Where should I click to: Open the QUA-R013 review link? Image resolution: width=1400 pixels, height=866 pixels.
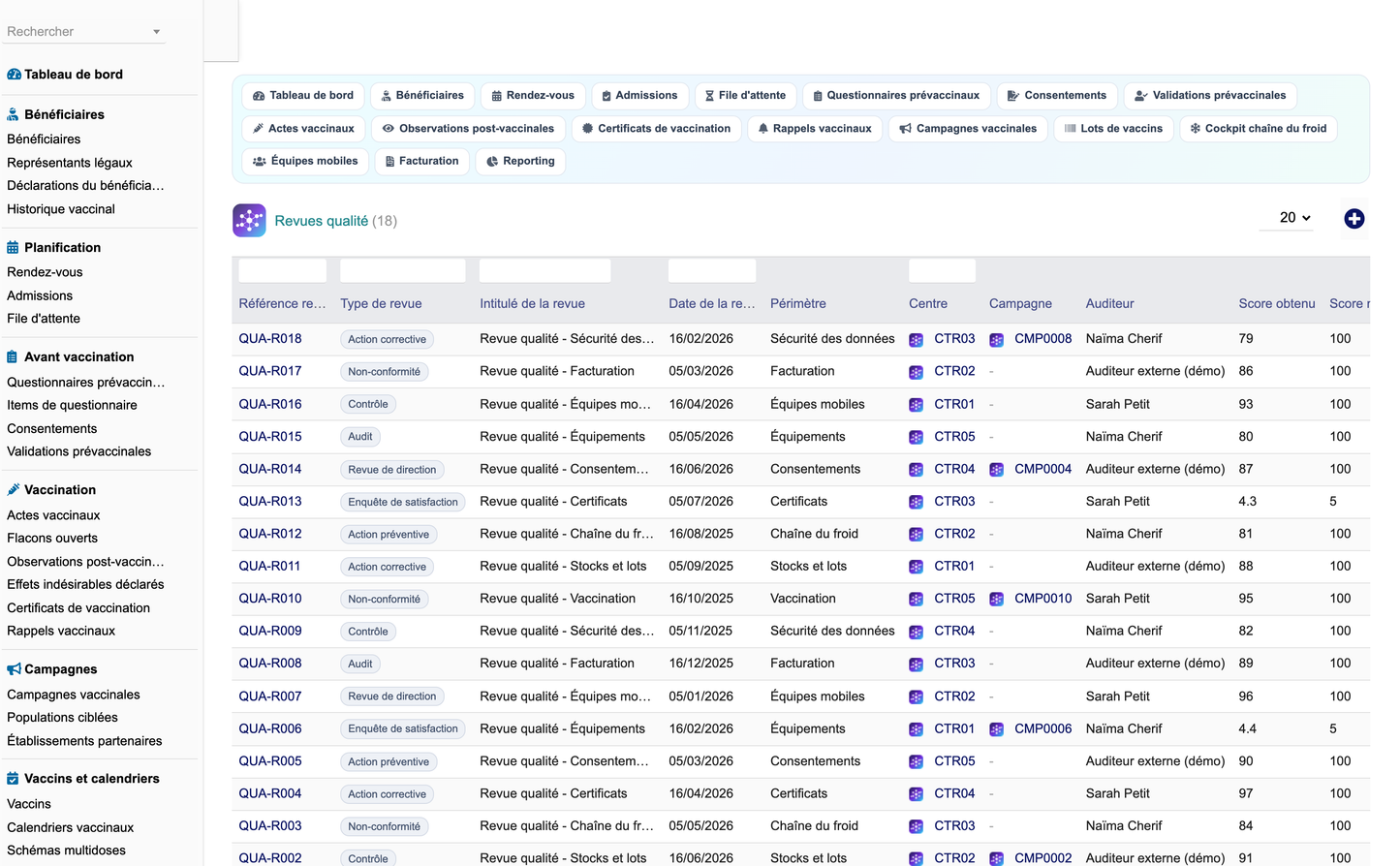(270, 502)
